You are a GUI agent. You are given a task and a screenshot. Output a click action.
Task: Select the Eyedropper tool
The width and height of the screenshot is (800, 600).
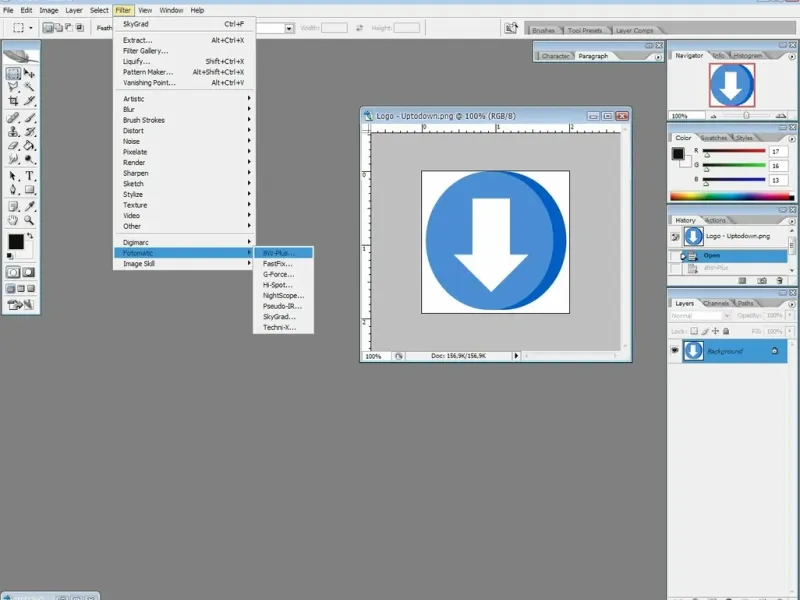(x=29, y=206)
